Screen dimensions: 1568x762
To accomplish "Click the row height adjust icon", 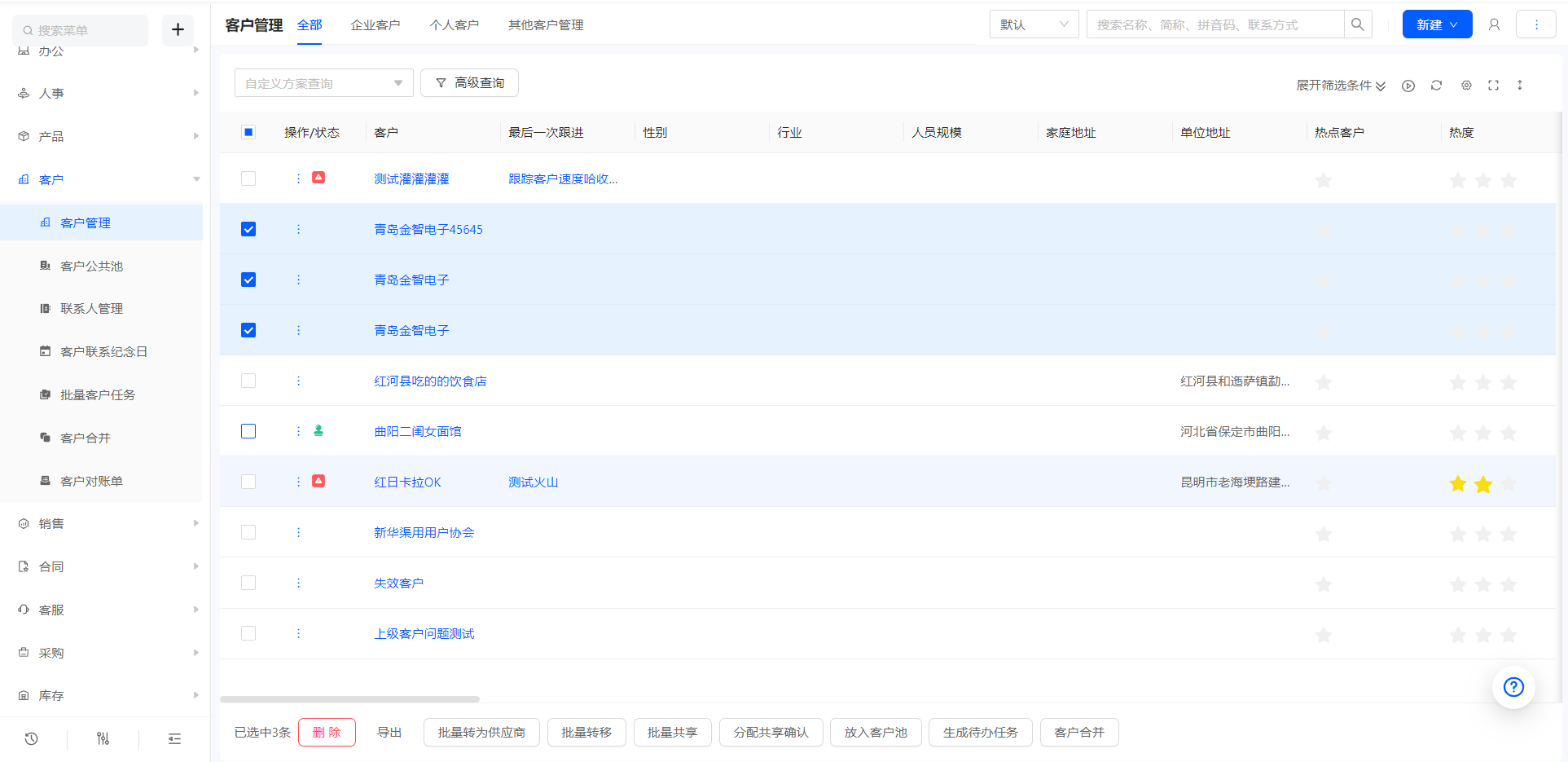I will (1520, 85).
